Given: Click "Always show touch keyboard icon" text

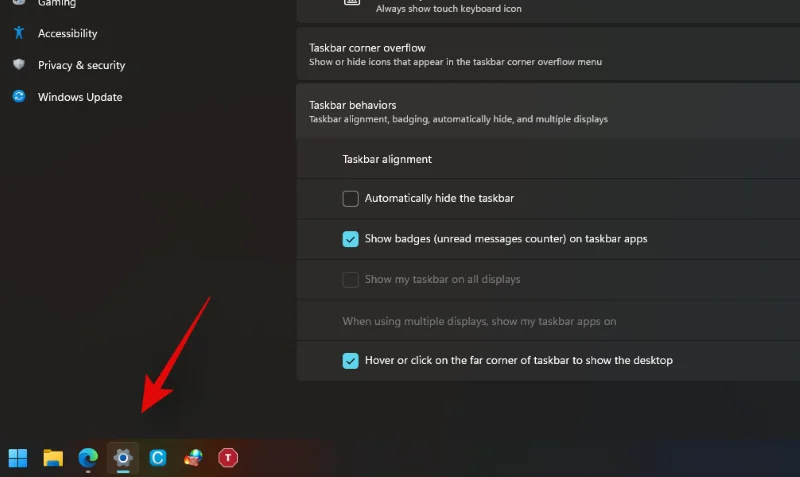Looking at the screenshot, I should point(448,9).
